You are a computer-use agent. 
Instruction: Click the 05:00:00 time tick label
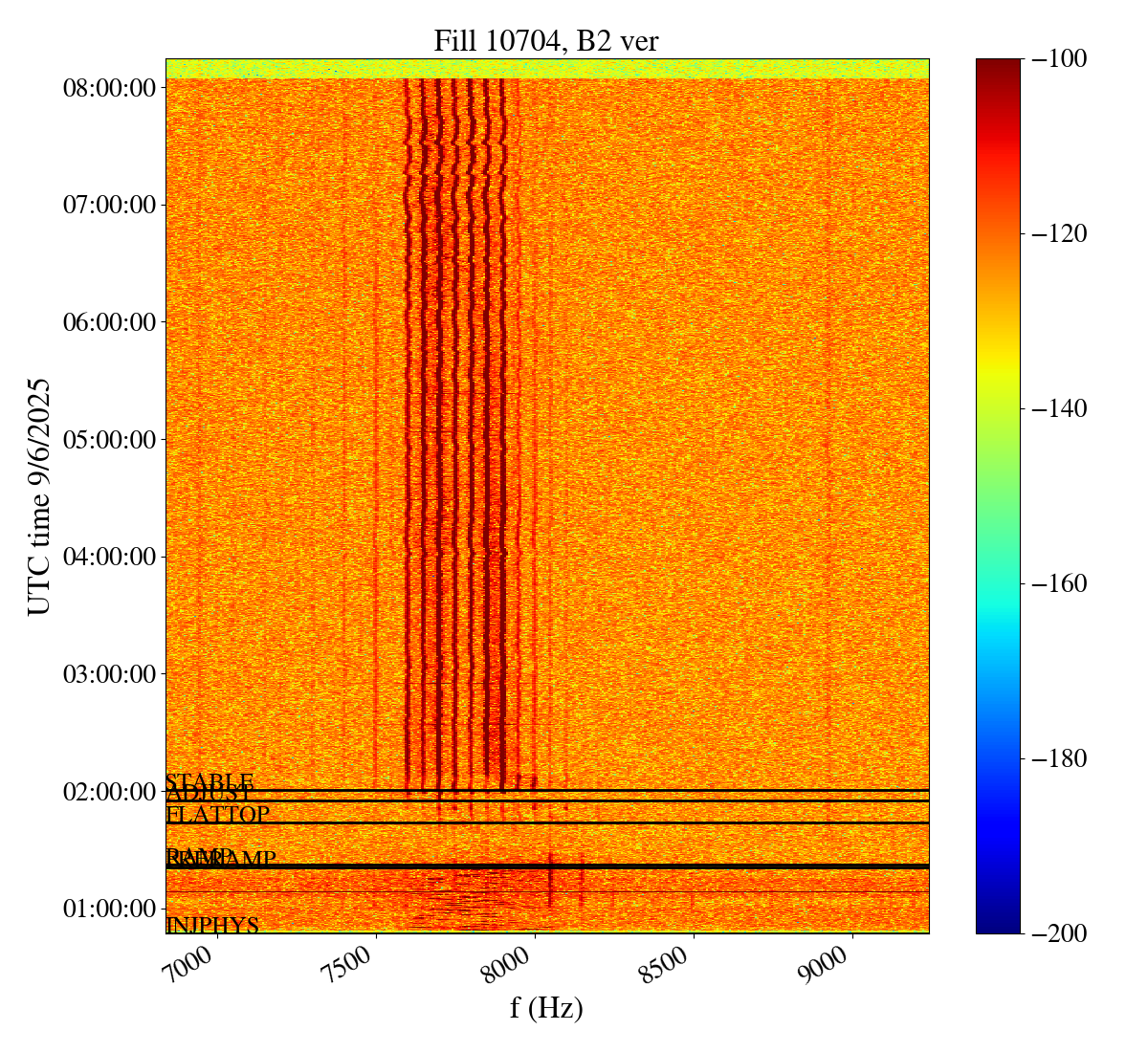click(109, 440)
